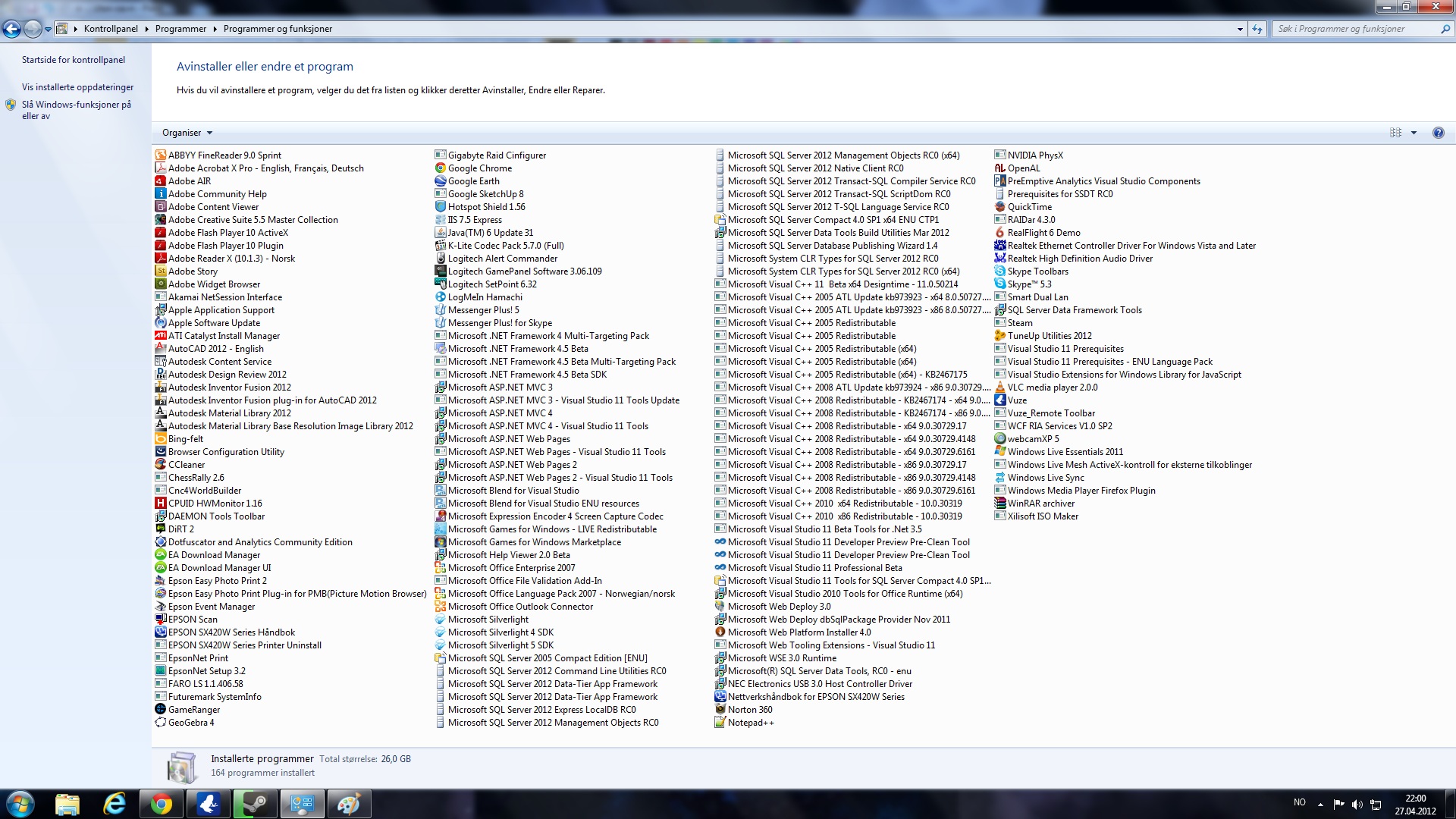Click the Kontrollpanel breadcrumb
Screen dimensions: 1456x819
click(111, 29)
